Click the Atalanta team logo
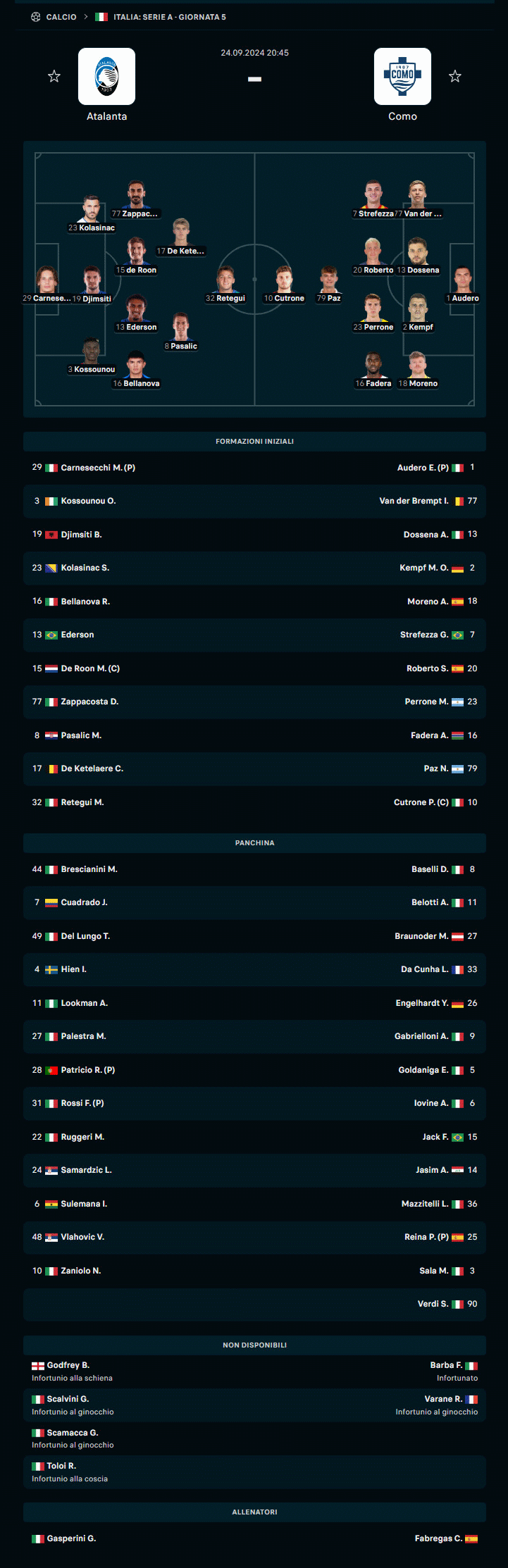The height and width of the screenshot is (1568, 508). coord(106,76)
